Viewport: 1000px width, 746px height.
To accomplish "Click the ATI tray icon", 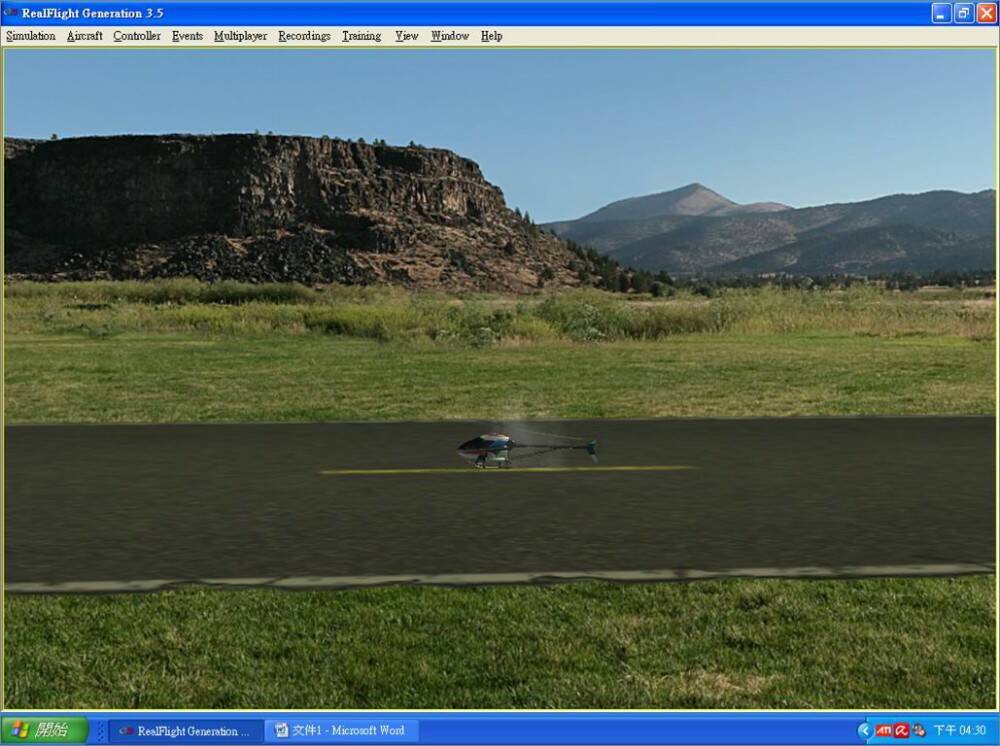I will coord(884,731).
